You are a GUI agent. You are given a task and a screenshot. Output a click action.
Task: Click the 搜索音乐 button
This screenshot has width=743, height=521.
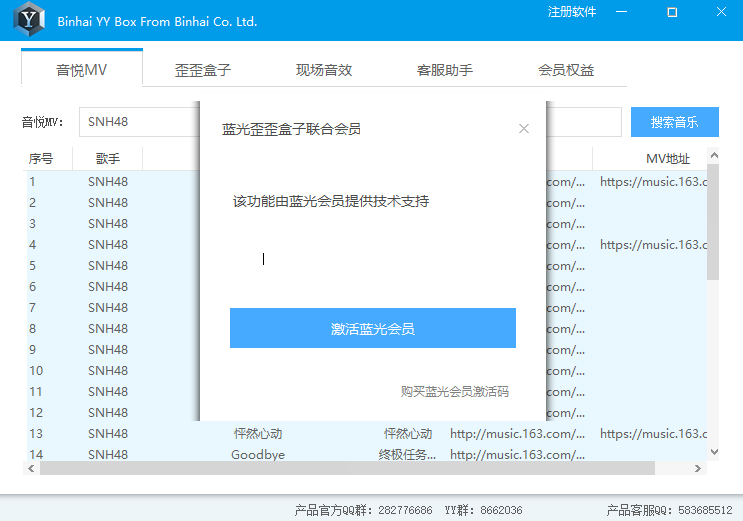[x=675, y=122]
